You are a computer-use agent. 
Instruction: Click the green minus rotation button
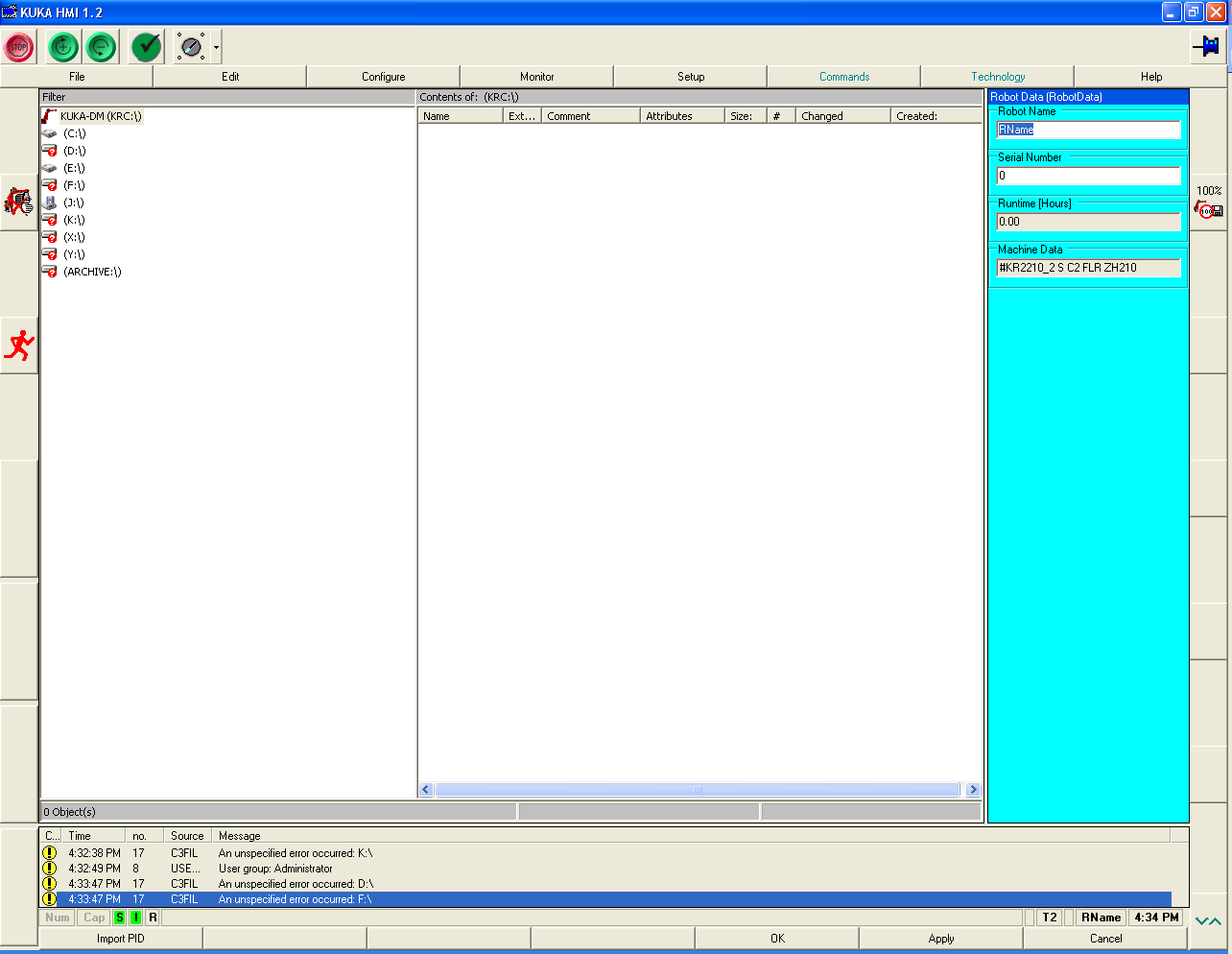[102, 46]
